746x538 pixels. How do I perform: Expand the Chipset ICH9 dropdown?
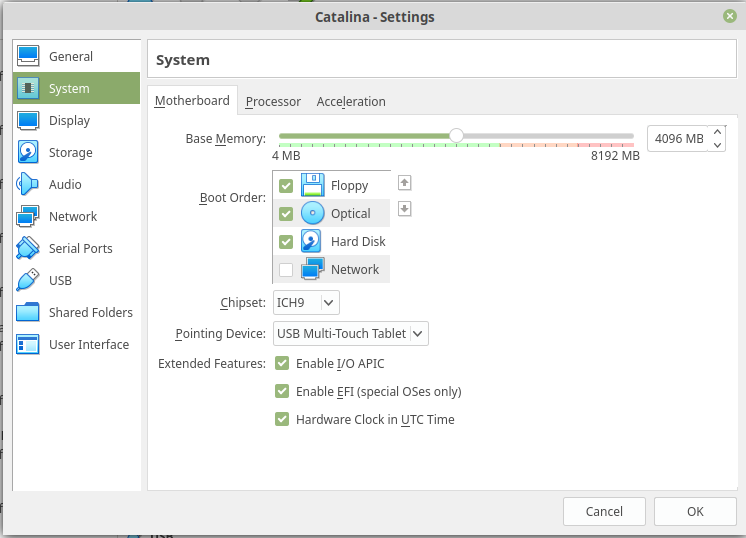[306, 302]
